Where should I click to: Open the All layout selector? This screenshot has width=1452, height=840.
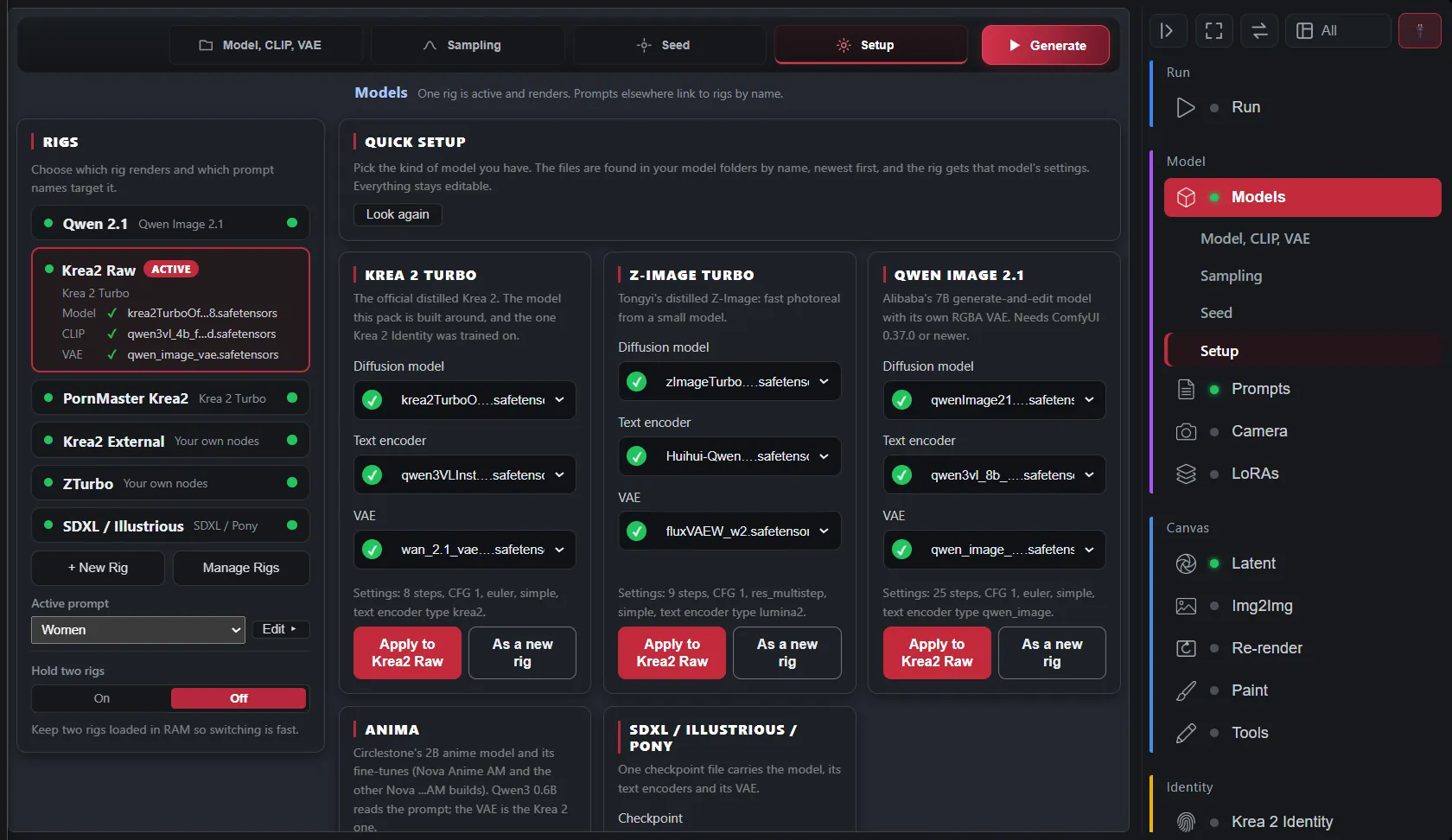click(x=1337, y=31)
